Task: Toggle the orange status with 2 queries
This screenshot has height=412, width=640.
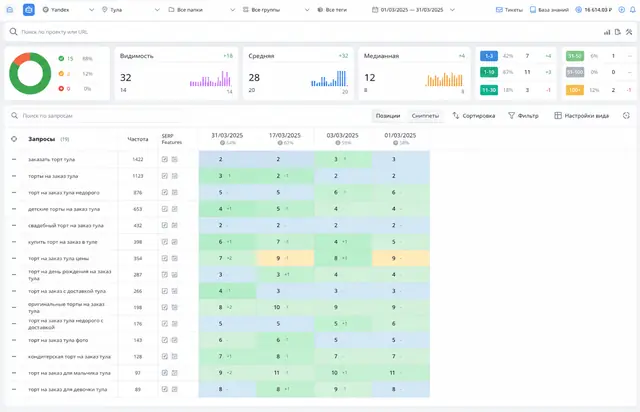Action: [61, 73]
